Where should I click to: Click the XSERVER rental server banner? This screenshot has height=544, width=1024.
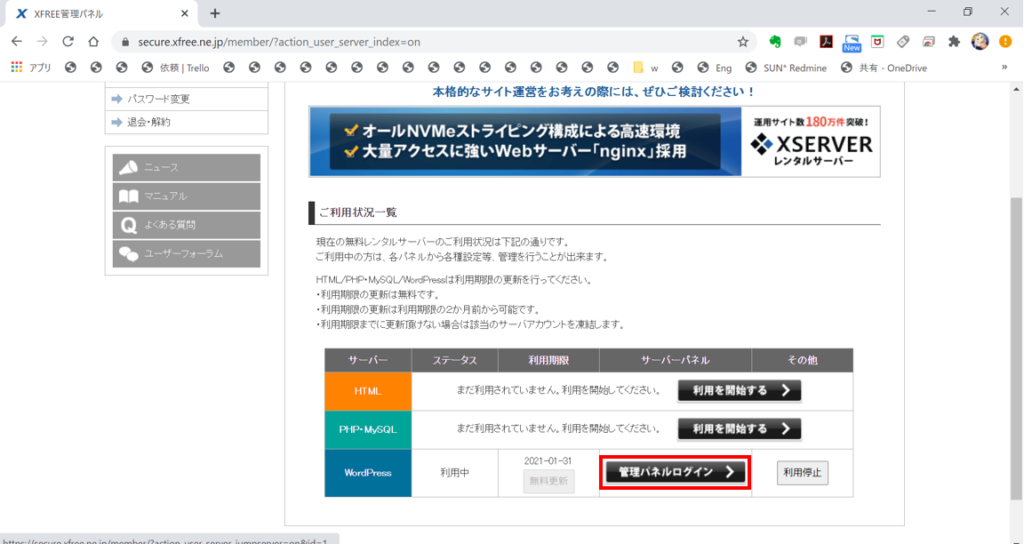[594, 143]
